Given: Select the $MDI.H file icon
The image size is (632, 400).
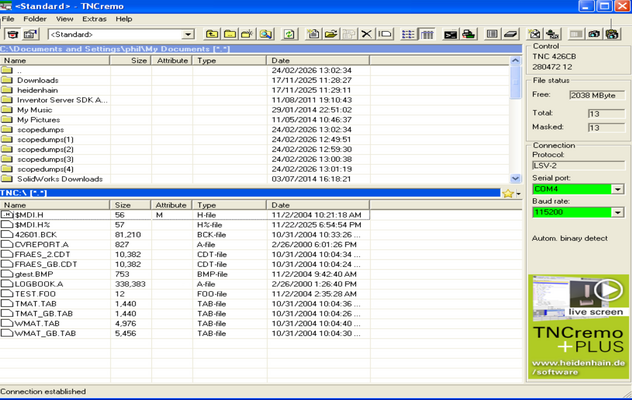Looking at the screenshot, I should pos(7,215).
